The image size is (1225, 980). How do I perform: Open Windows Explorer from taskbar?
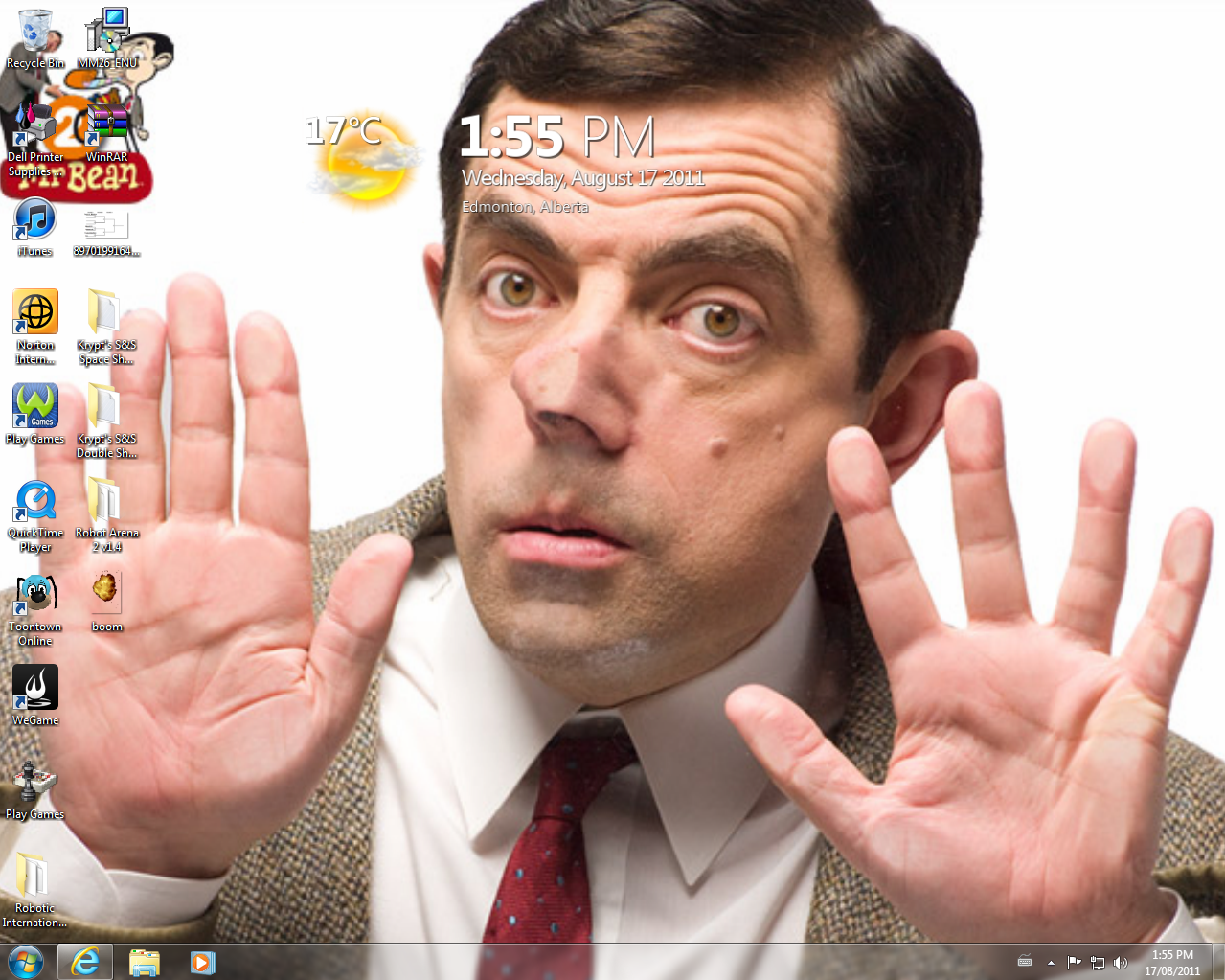[x=144, y=962]
